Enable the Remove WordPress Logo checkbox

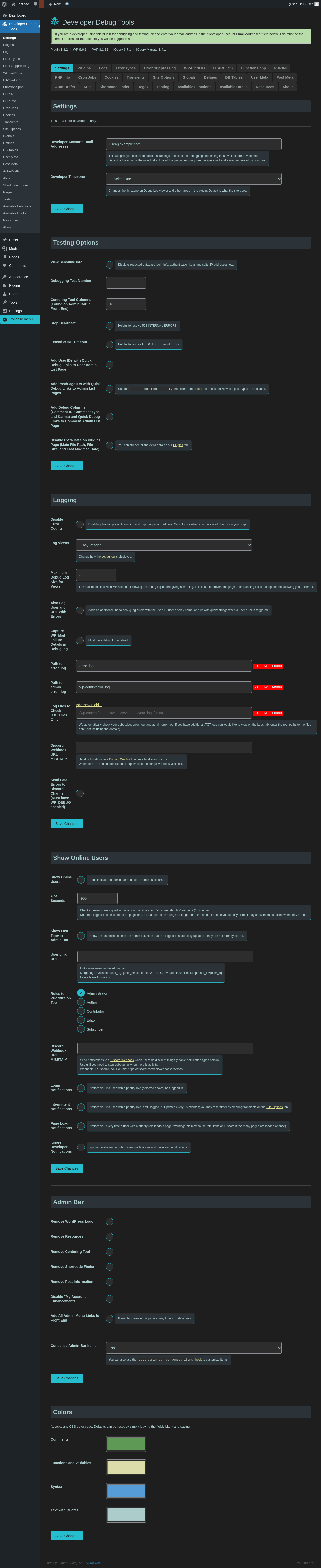[110, 1222]
